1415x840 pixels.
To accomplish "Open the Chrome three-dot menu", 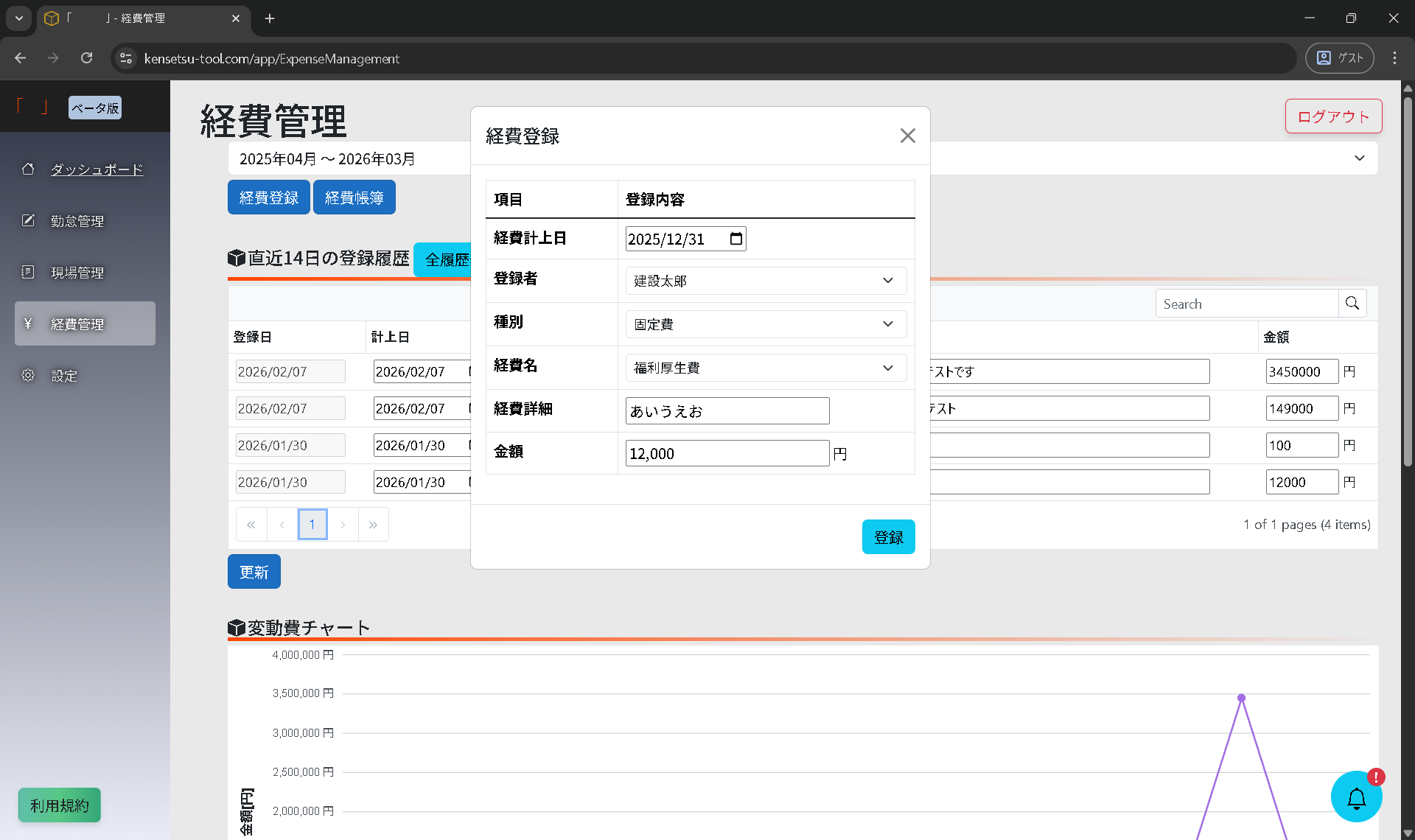I will [x=1394, y=57].
